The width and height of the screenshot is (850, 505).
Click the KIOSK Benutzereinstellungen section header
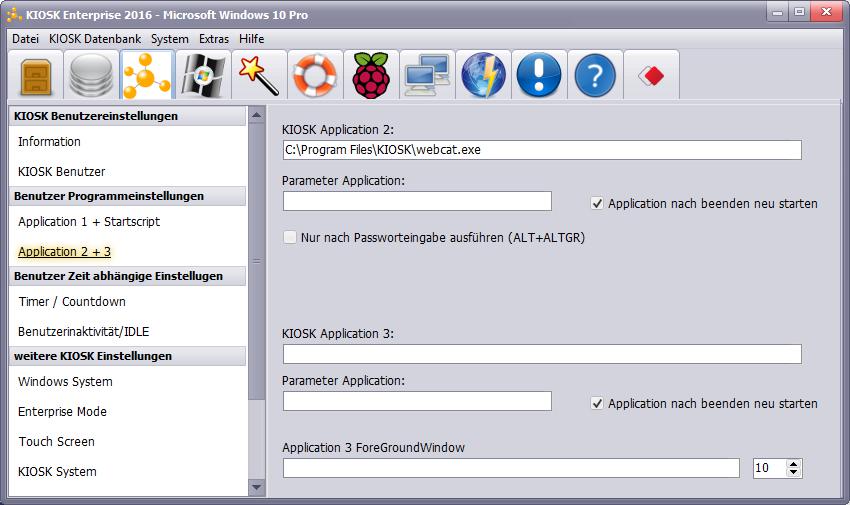tap(128, 116)
